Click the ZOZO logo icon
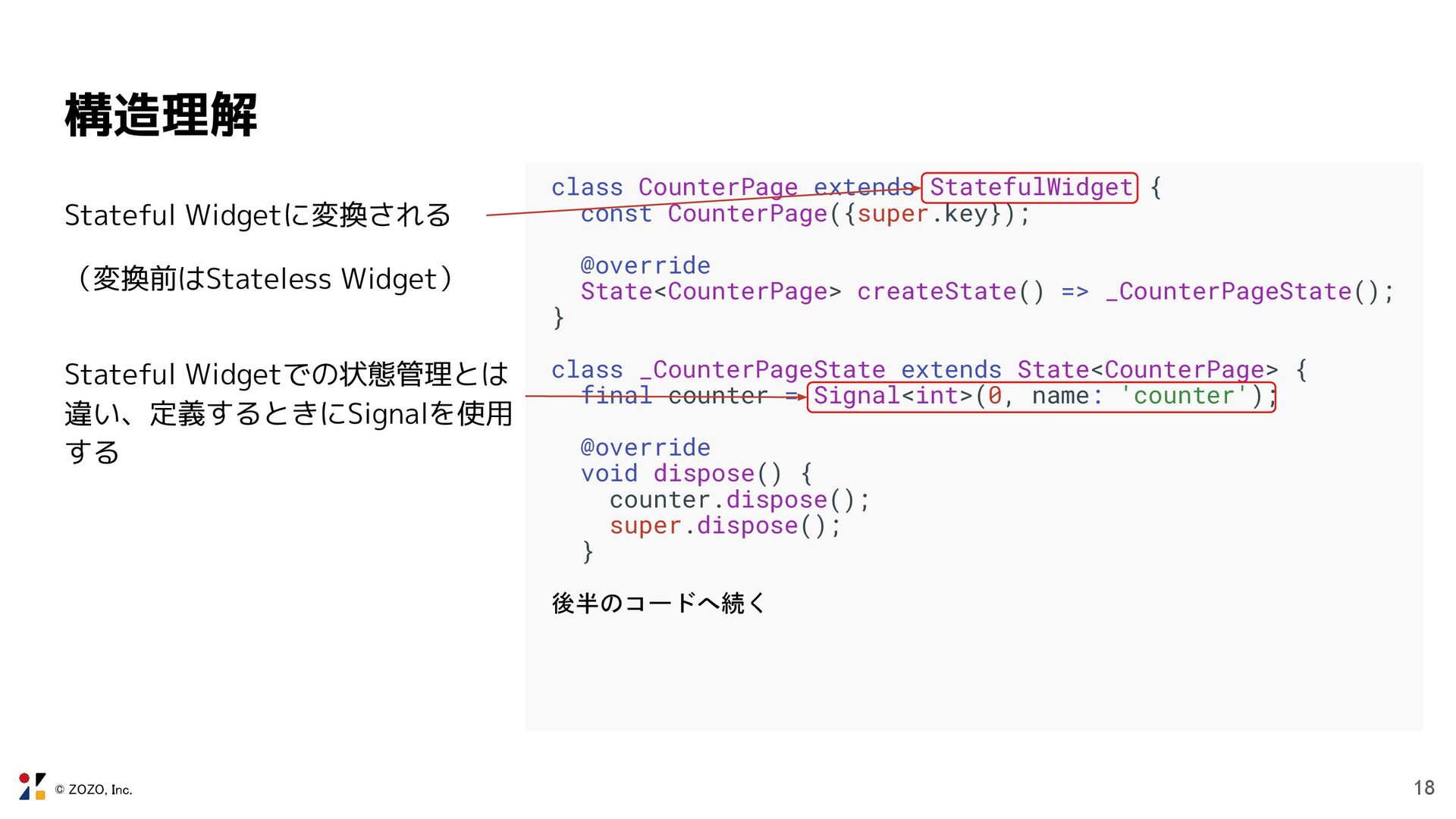The image size is (1456, 819). (x=32, y=786)
